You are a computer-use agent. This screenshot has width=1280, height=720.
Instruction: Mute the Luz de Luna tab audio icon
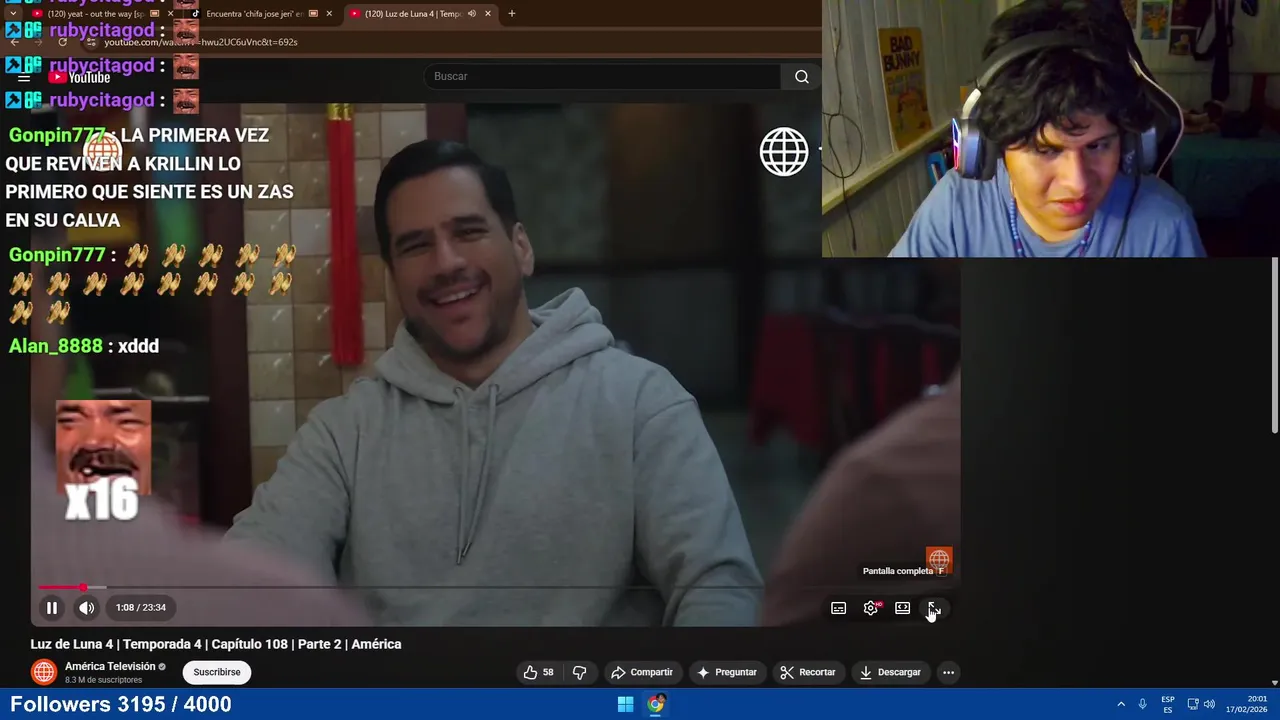pos(471,14)
